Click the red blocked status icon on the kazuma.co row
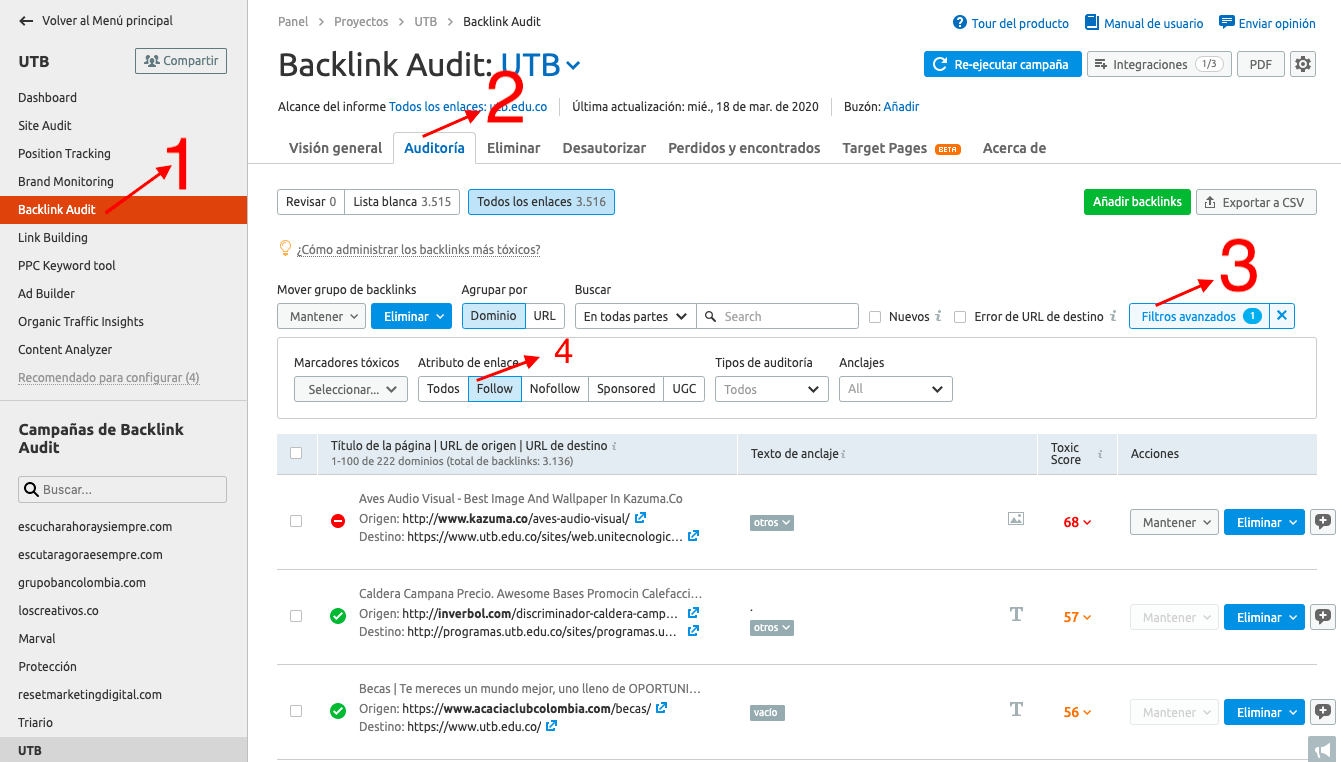This screenshot has height=762, width=1341. point(337,520)
